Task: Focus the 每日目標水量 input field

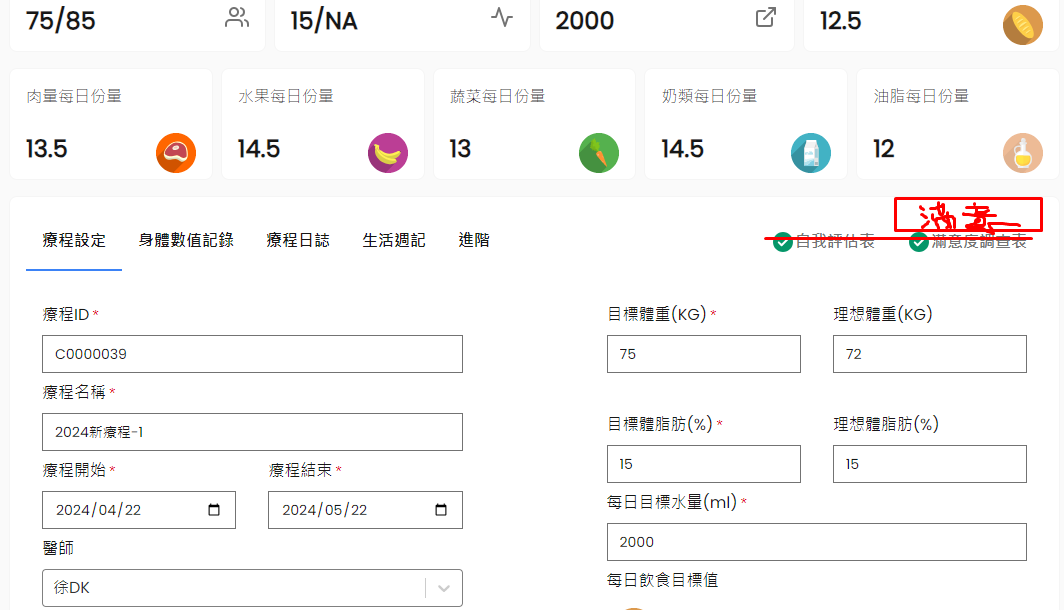Action: (816, 542)
